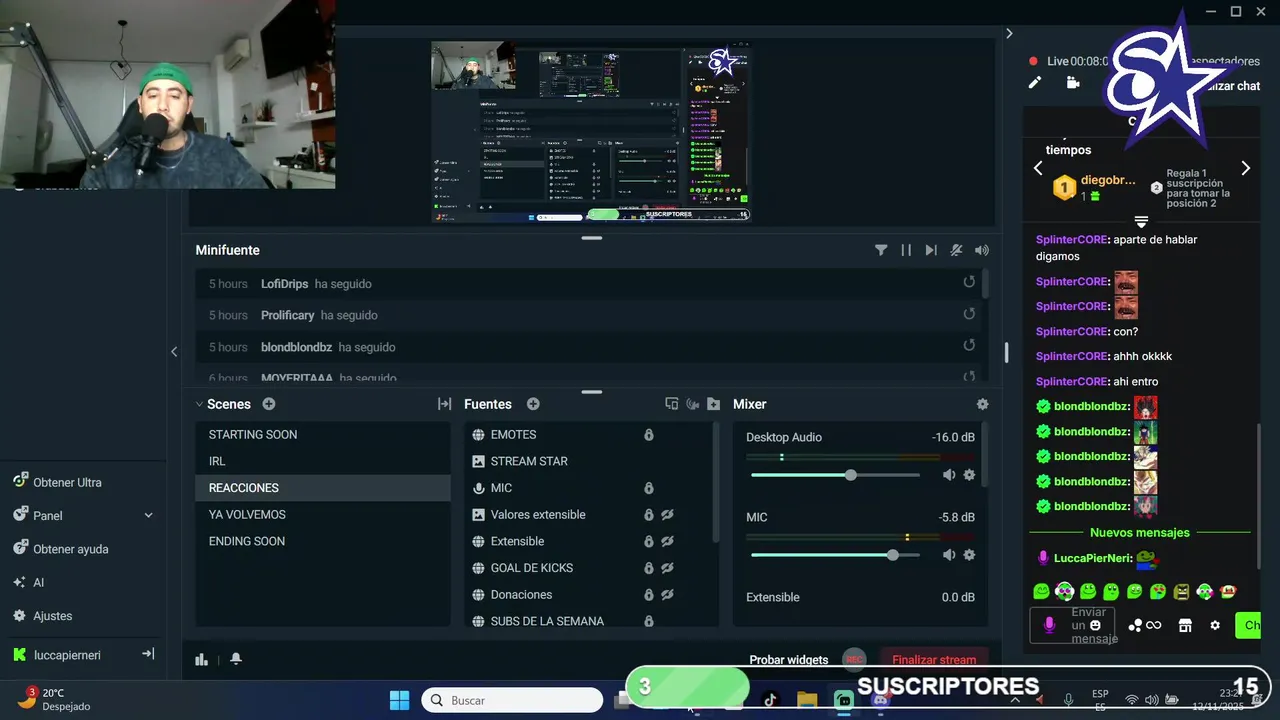Screen dimensions: 1280x720
Task: Add a source folder in Fuentes
Action: point(713,404)
